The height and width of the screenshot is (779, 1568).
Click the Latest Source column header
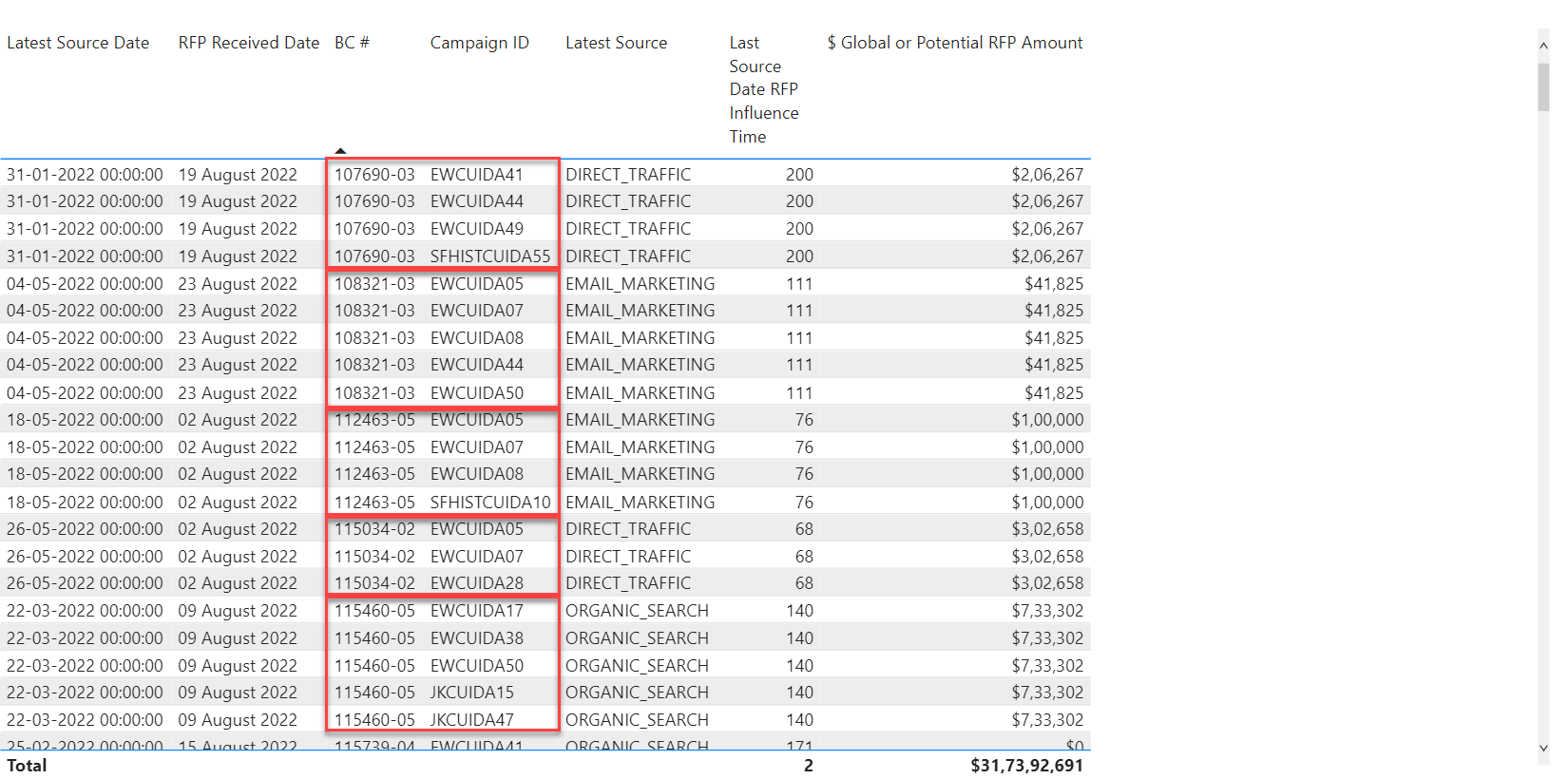click(616, 43)
